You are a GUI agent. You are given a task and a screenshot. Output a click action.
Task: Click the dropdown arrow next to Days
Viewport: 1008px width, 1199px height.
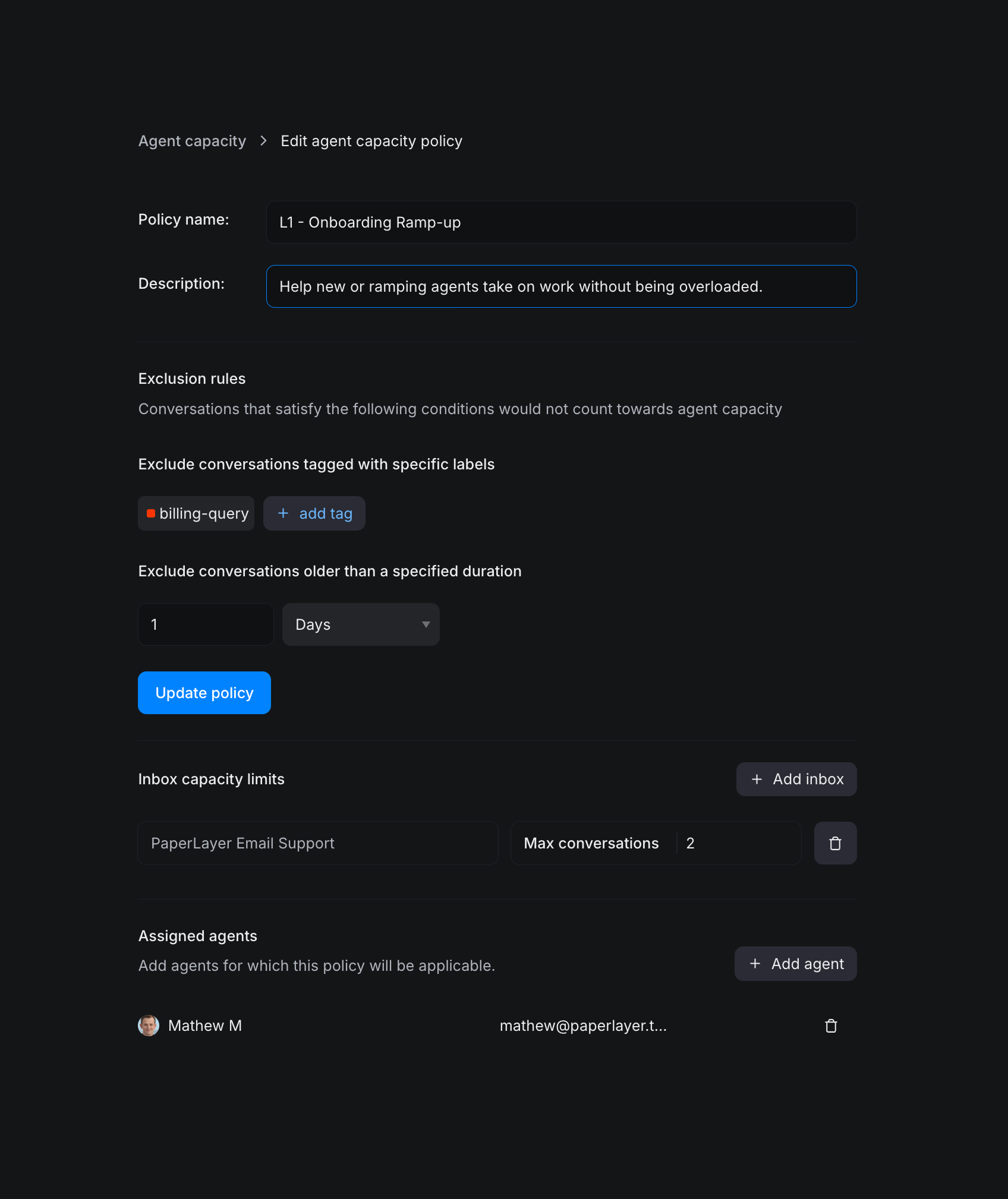[426, 624]
